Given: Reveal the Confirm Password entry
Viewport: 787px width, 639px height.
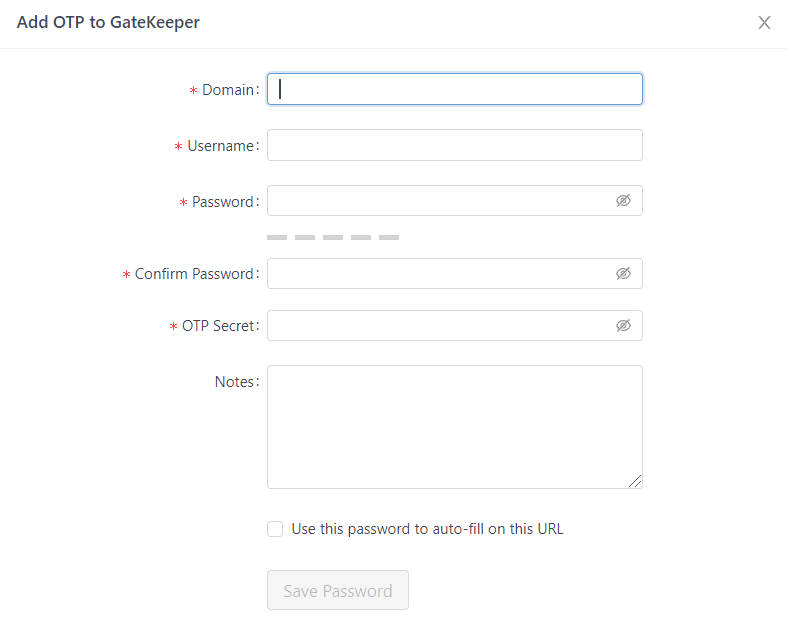Looking at the screenshot, I should tap(623, 273).
